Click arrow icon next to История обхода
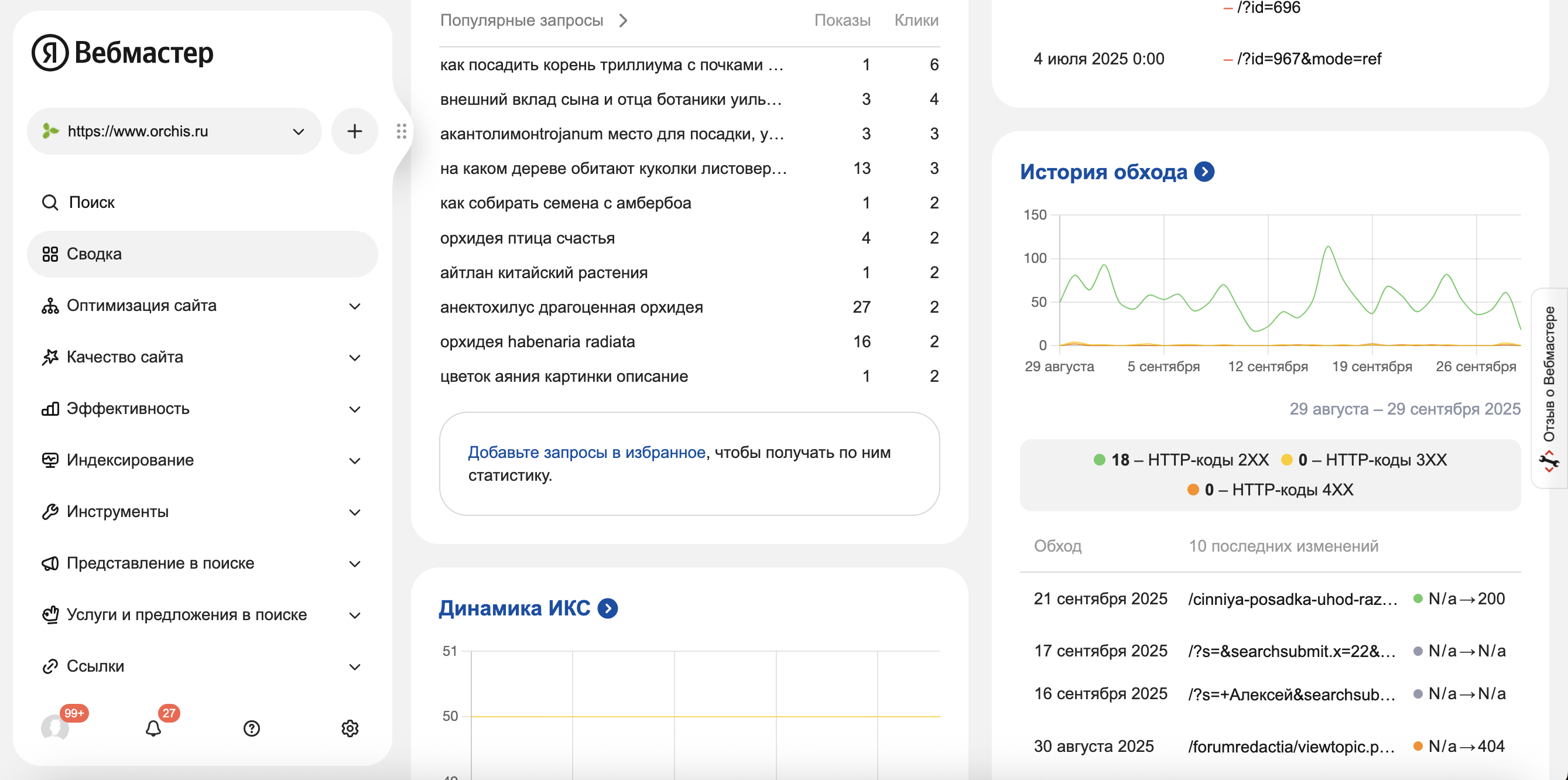The image size is (1568, 780). tap(1204, 172)
